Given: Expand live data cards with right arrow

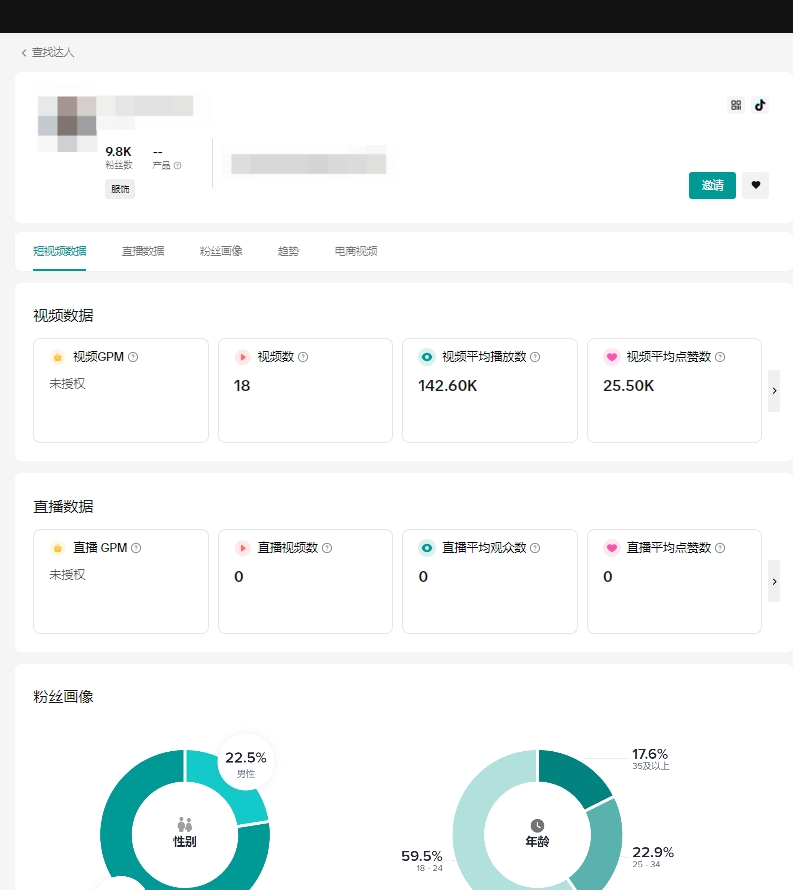Looking at the screenshot, I should [773, 581].
